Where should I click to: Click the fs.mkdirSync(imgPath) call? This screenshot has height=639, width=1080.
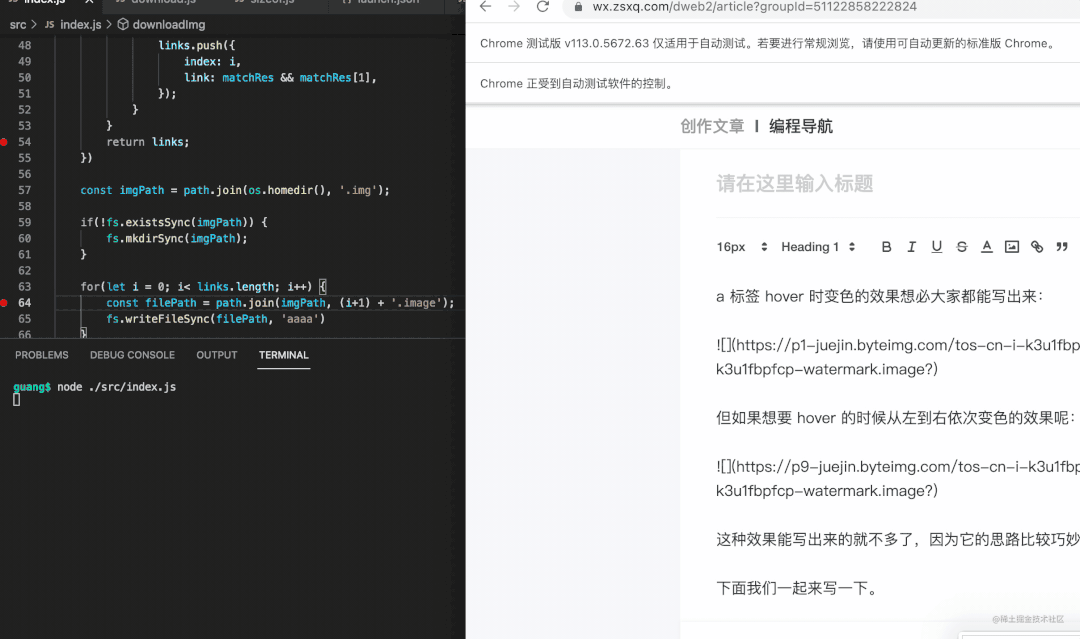[x=176, y=238]
